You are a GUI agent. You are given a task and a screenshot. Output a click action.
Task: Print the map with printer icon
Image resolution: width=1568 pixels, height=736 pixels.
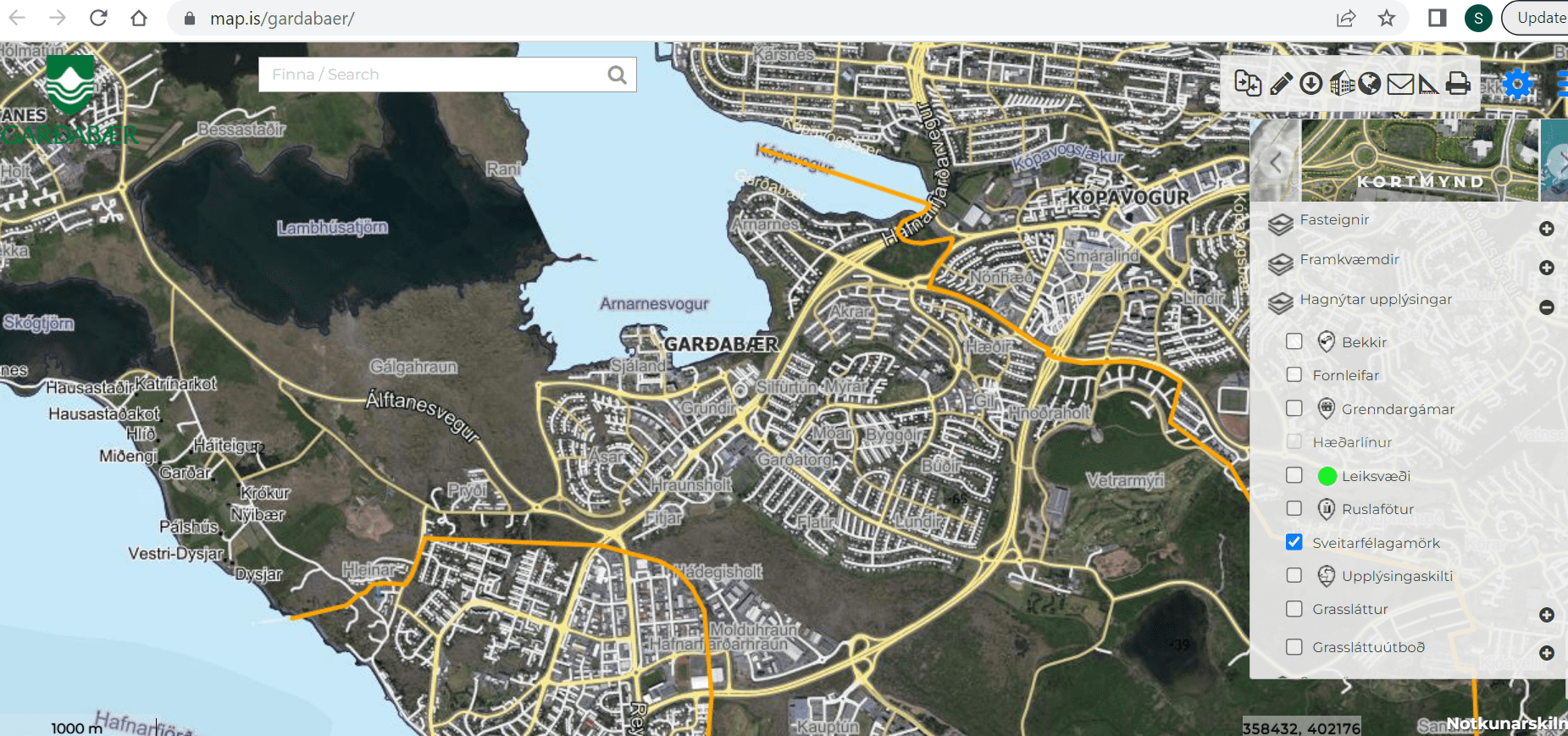[1458, 83]
